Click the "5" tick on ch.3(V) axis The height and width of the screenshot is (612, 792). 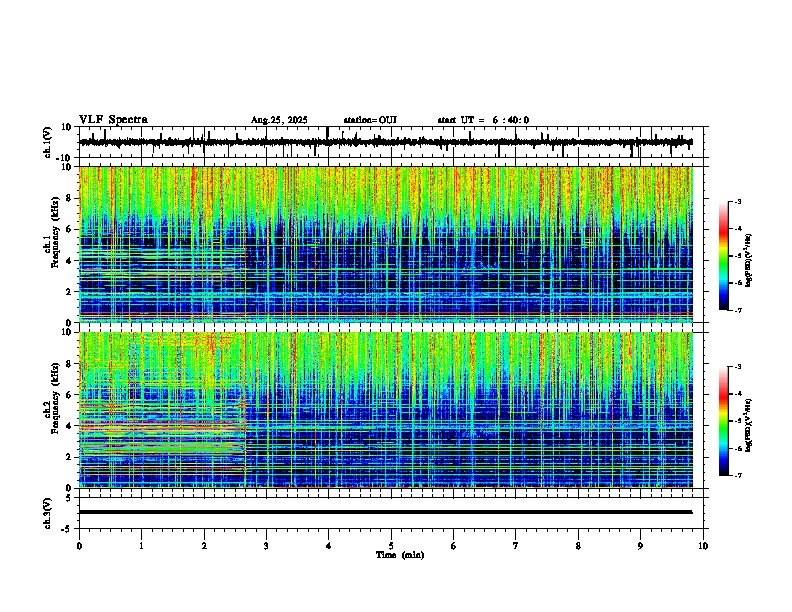70,498
